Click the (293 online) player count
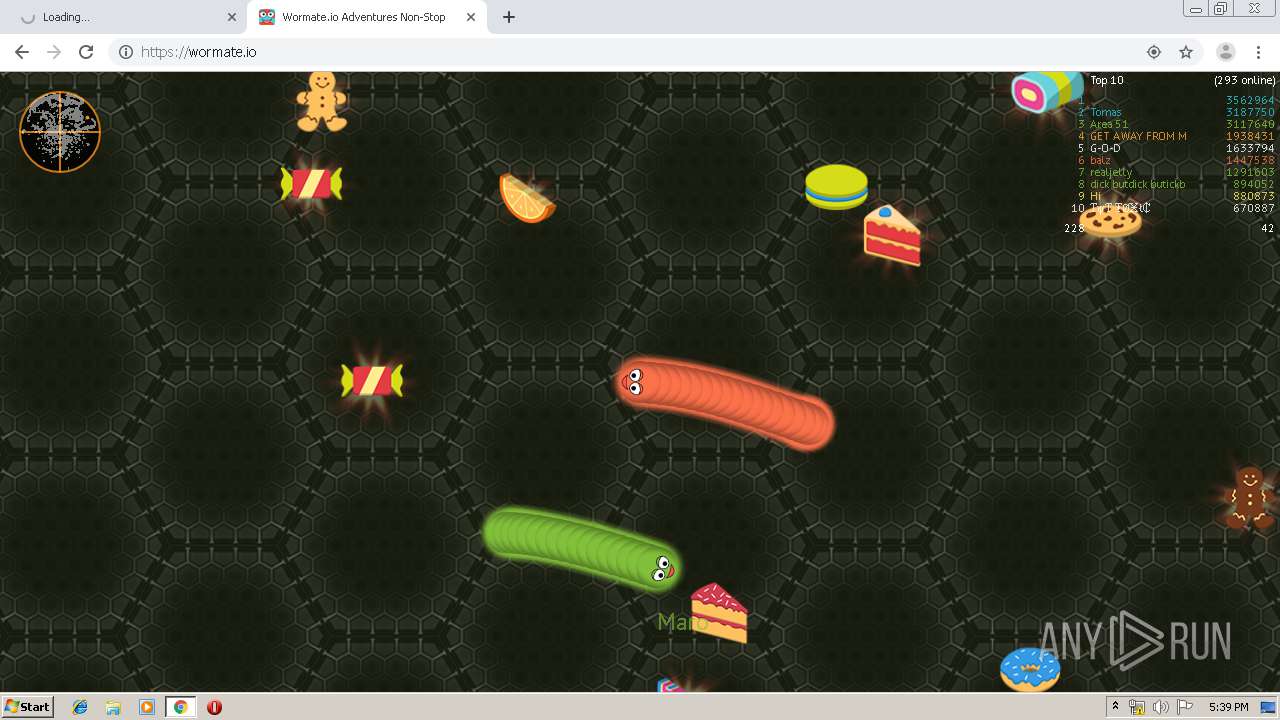Viewport: 1280px width, 720px height. [x=1245, y=80]
